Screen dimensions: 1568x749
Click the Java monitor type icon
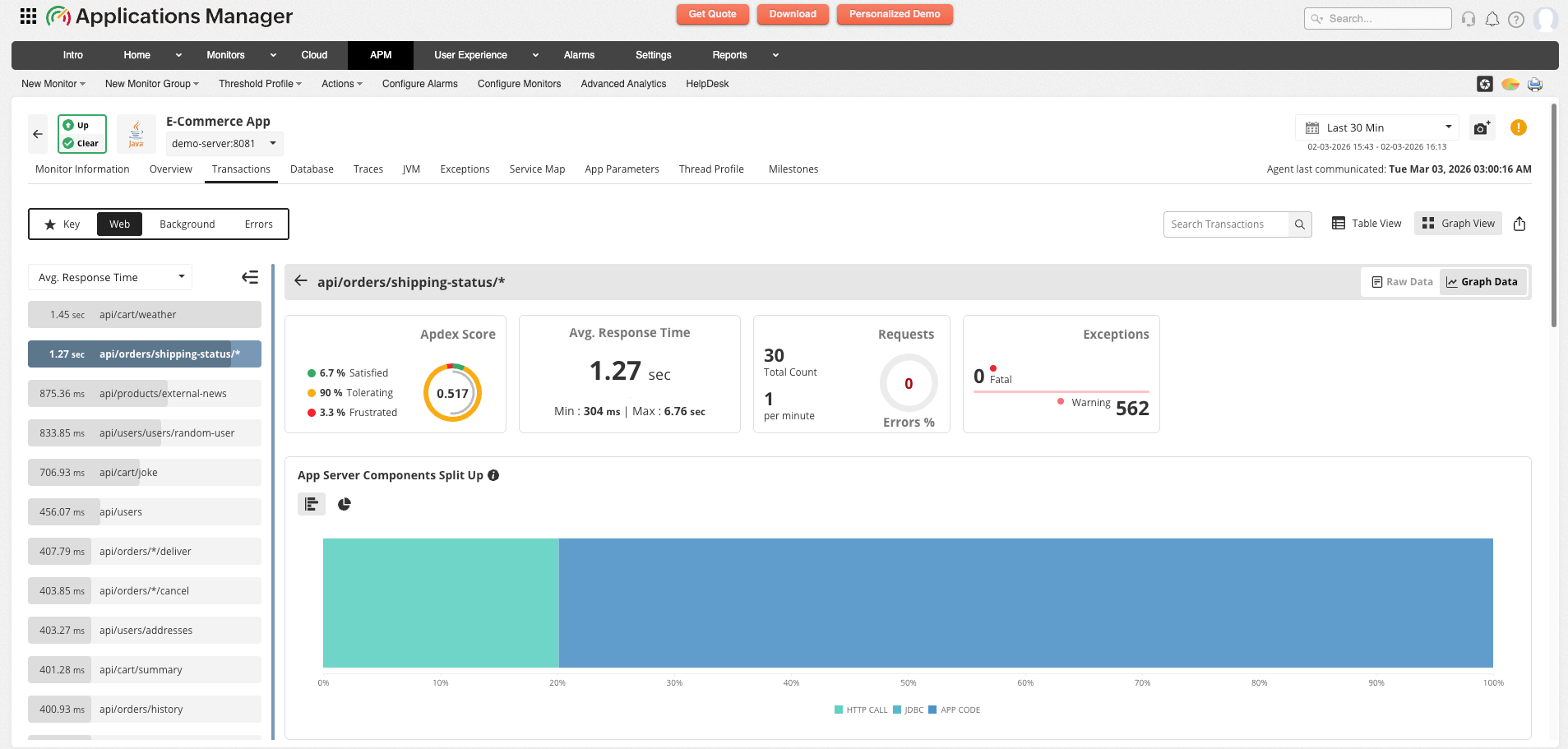(136, 134)
